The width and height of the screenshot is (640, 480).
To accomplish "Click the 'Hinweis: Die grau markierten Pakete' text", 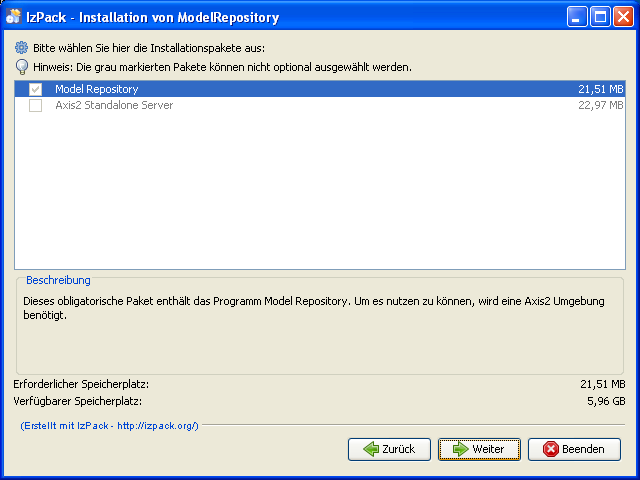I will point(222,67).
